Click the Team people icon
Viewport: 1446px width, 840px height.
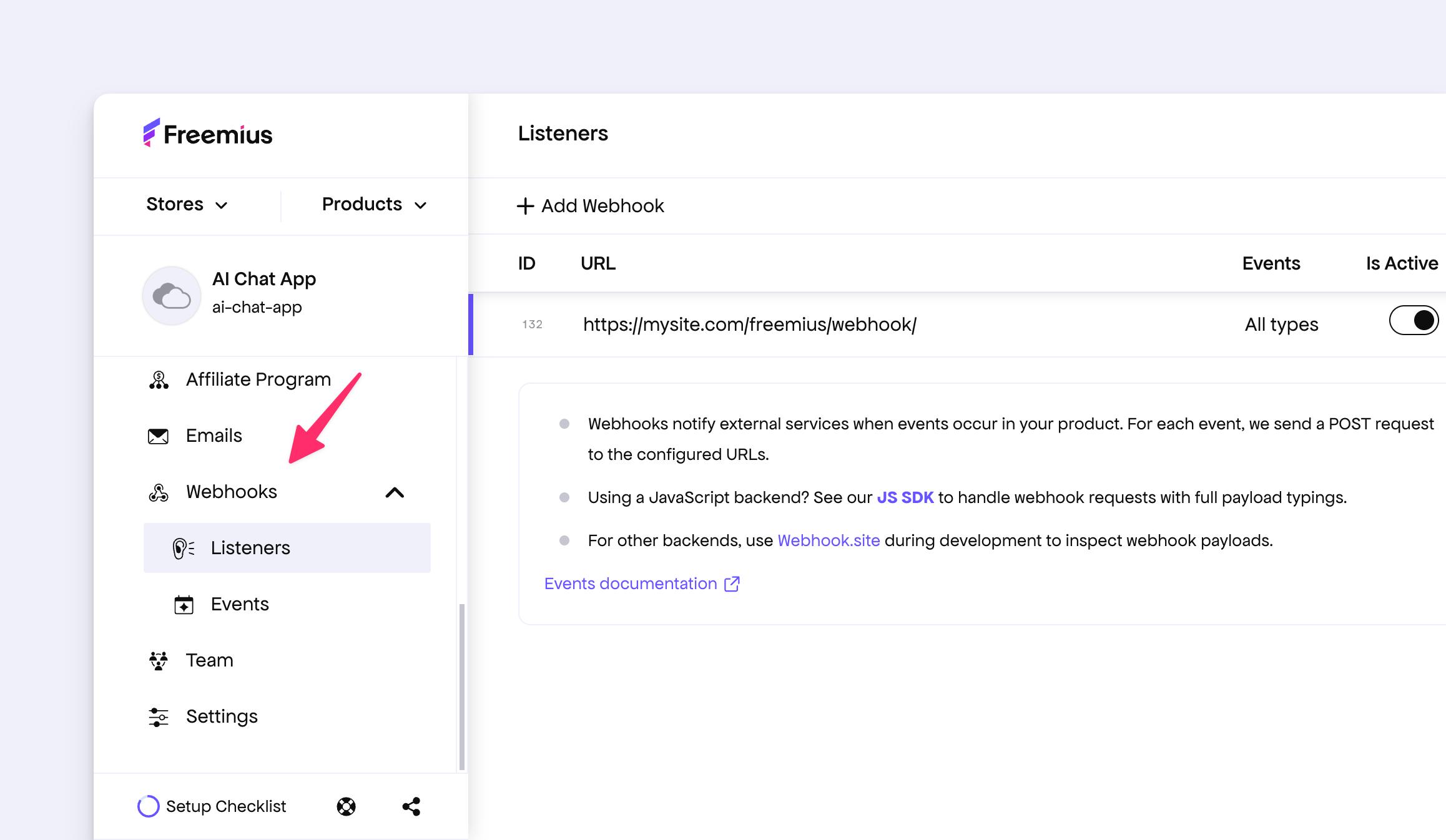pos(159,660)
